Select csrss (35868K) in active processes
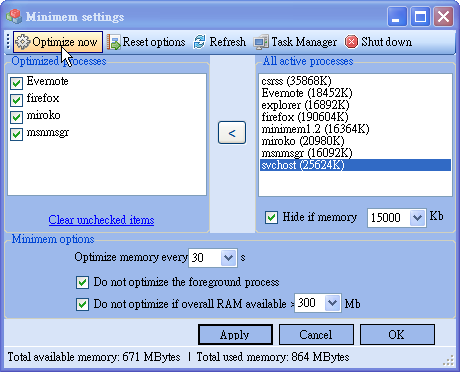This screenshot has width=460, height=372. click(x=355, y=81)
